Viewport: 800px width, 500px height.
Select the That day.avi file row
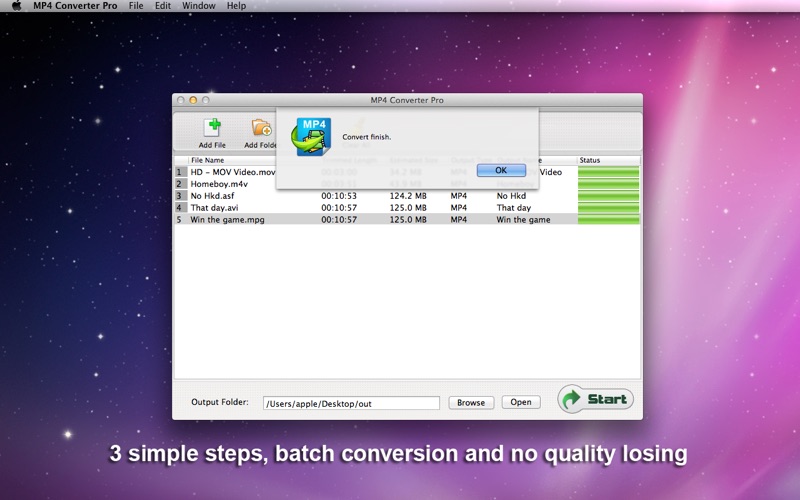pos(214,208)
